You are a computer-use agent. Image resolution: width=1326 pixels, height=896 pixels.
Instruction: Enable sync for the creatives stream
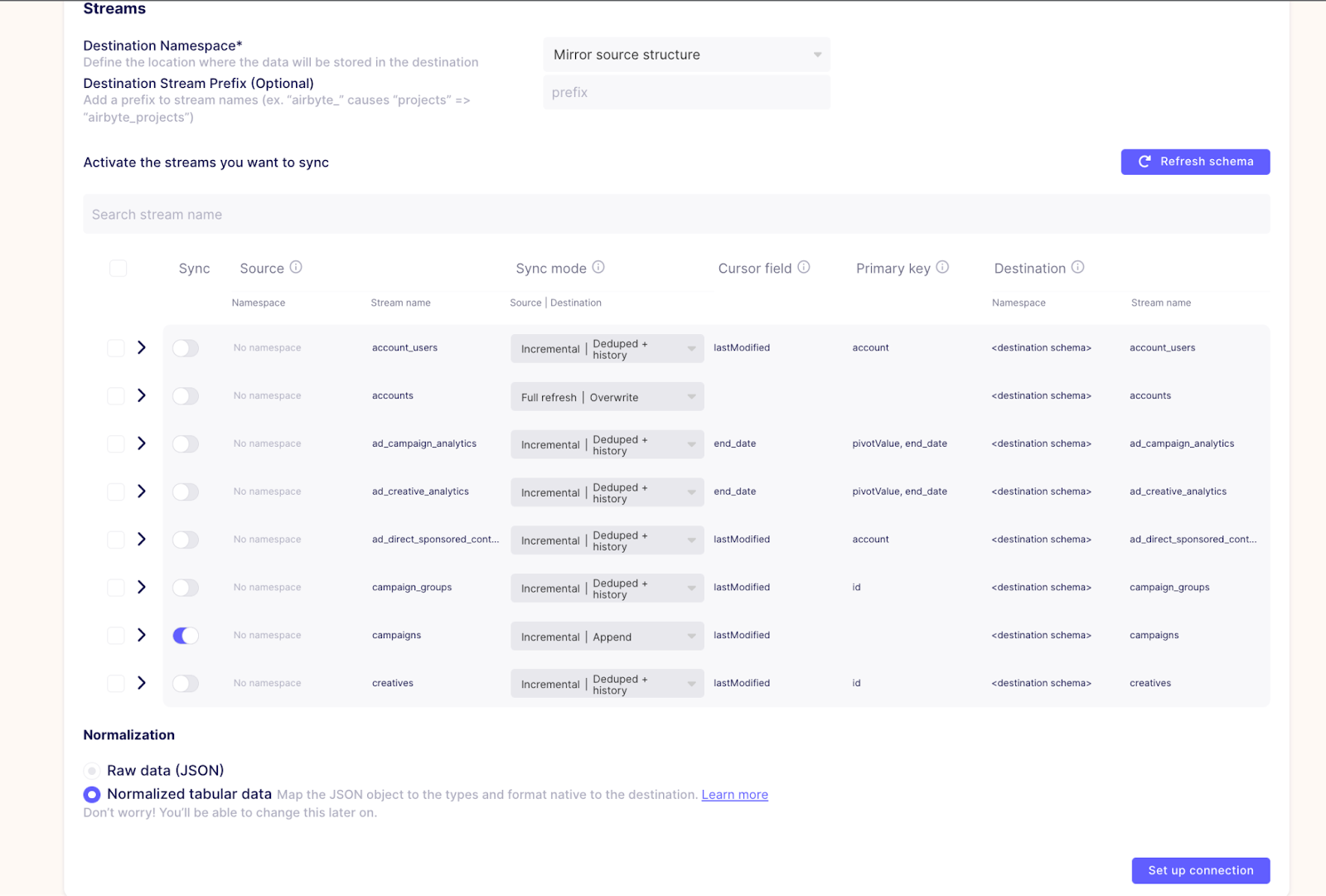click(185, 683)
